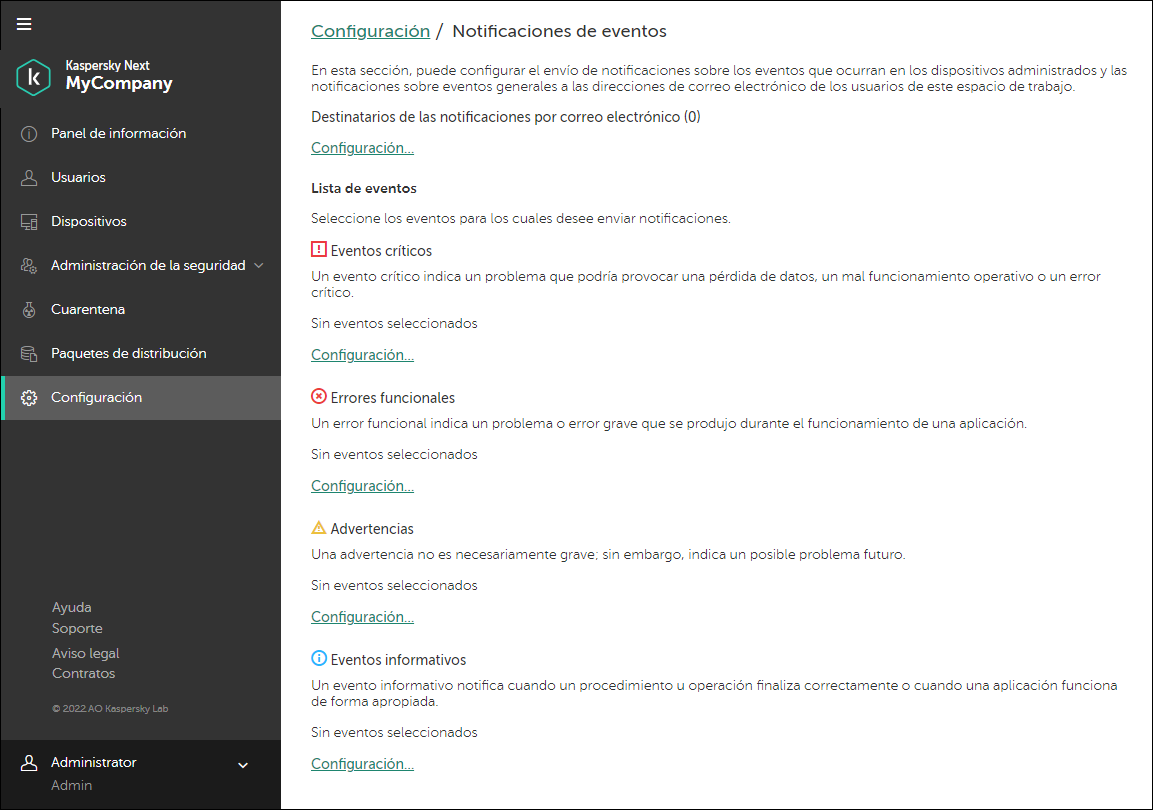Image resolution: width=1153 pixels, height=810 pixels.
Task: Expand the Administrator account menu
Action: [242, 764]
